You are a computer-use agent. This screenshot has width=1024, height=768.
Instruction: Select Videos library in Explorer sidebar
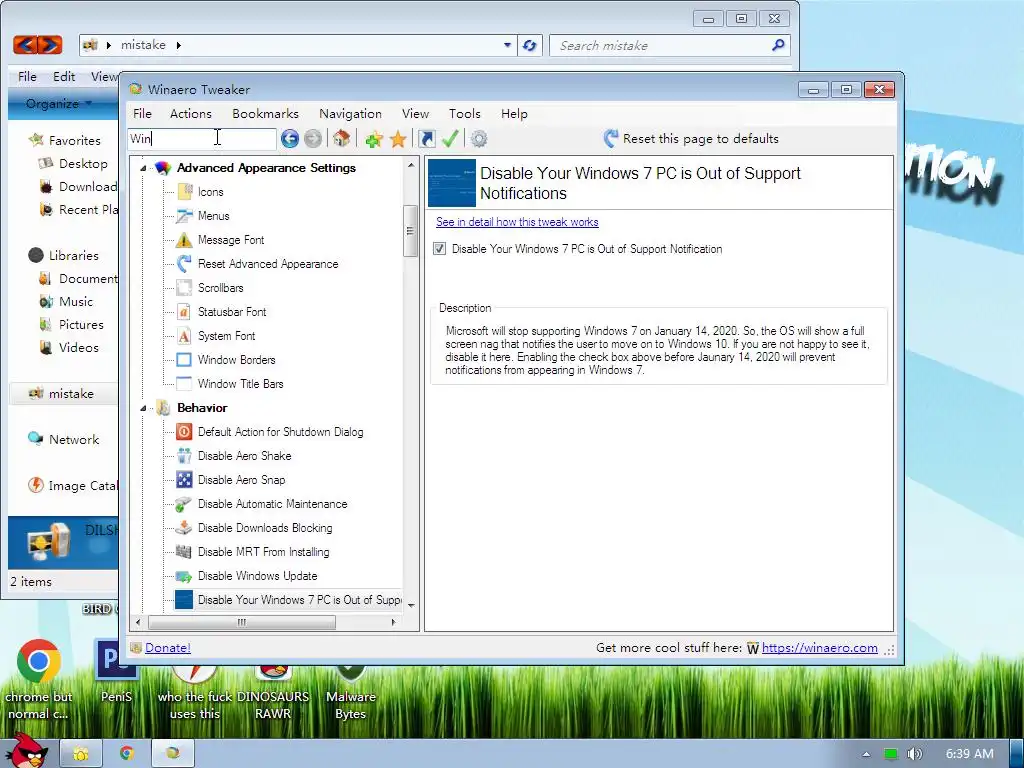pos(78,347)
